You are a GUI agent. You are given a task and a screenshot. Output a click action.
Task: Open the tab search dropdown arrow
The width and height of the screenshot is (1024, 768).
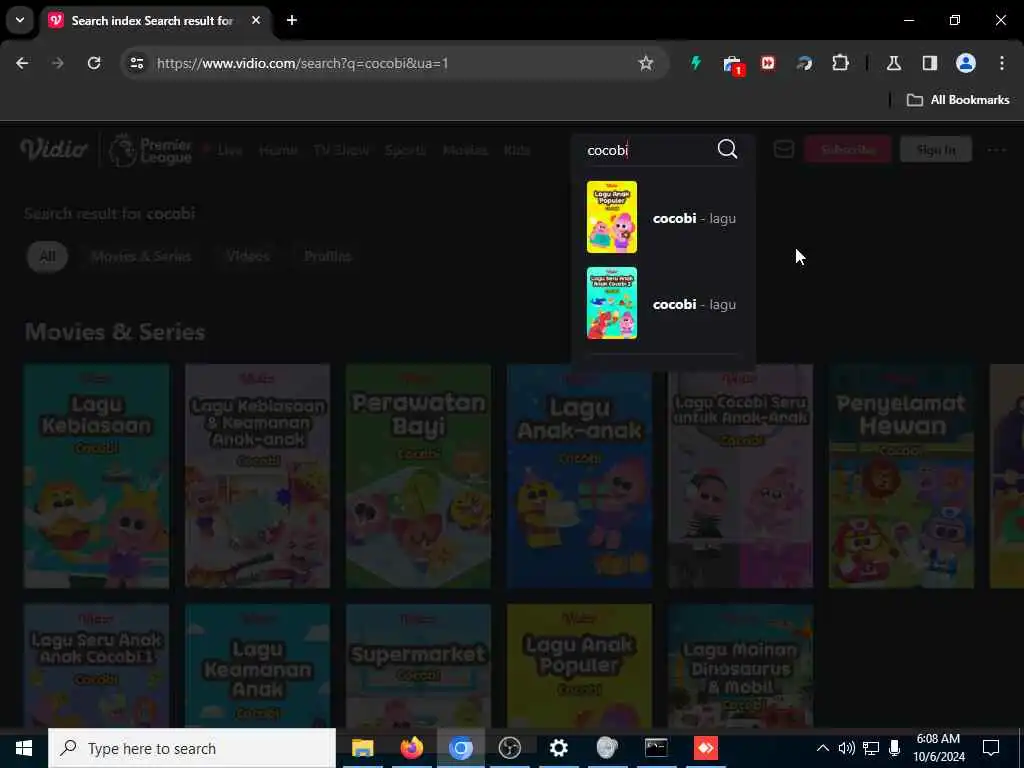[x=20, y=20]
